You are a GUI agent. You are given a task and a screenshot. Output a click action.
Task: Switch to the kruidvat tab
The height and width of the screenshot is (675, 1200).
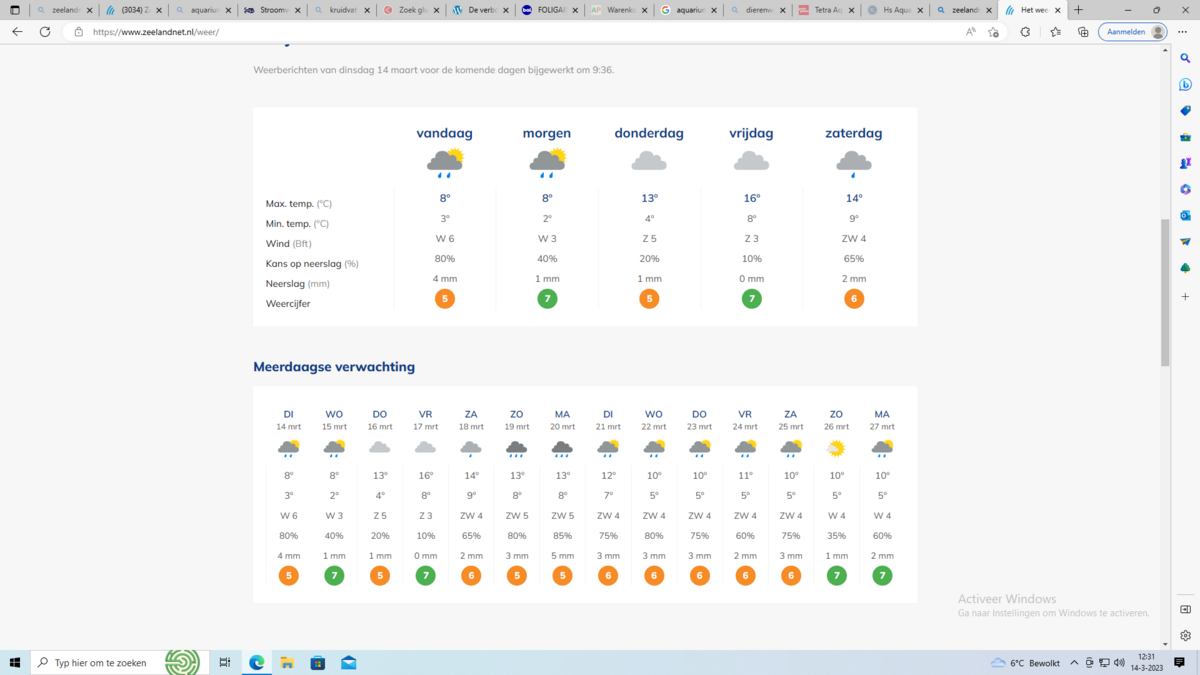[x=340, y=10]
